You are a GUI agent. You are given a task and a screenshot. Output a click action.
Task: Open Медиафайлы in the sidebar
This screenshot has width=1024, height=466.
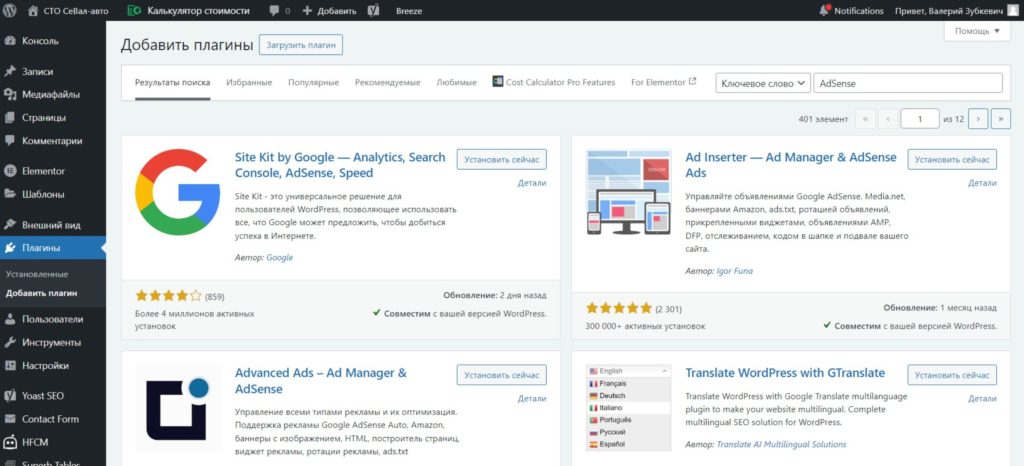point(52,95)
